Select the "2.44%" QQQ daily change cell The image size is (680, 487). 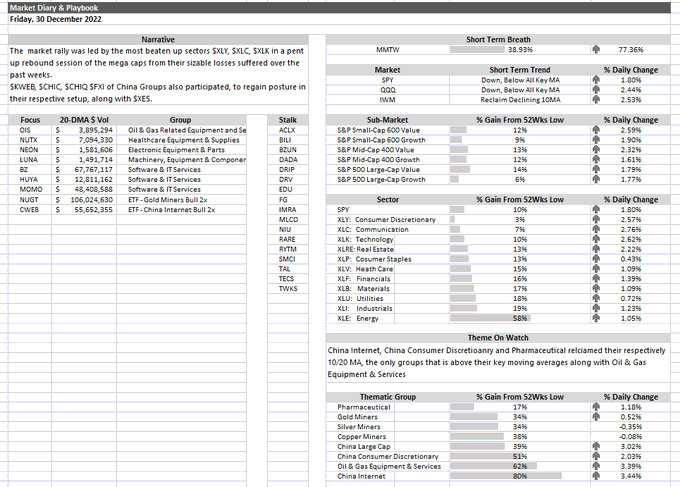[x=631, y=90]
